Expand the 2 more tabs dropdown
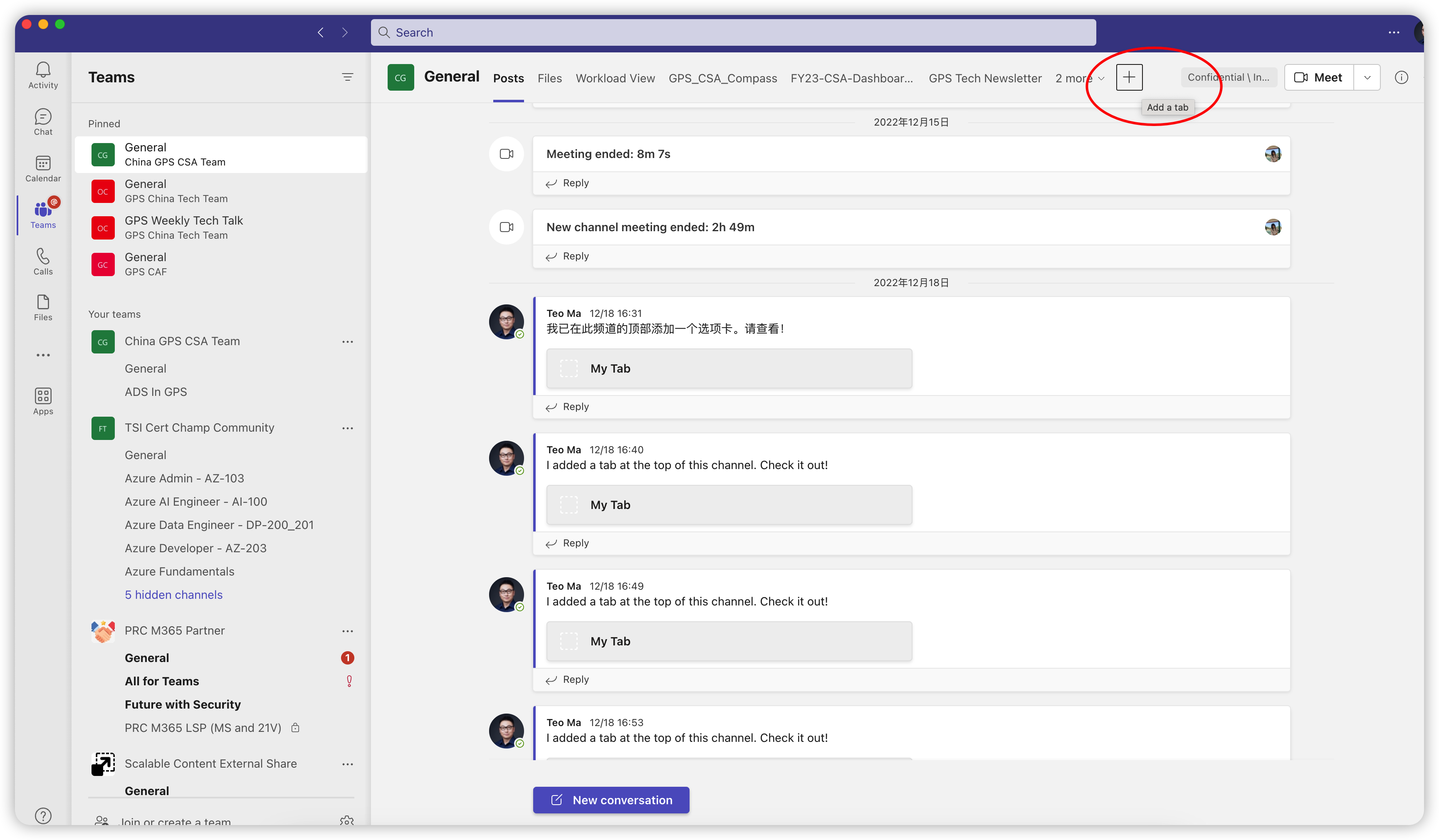The width and height of the screenshot is (1439, 840). pos(1079,78)
